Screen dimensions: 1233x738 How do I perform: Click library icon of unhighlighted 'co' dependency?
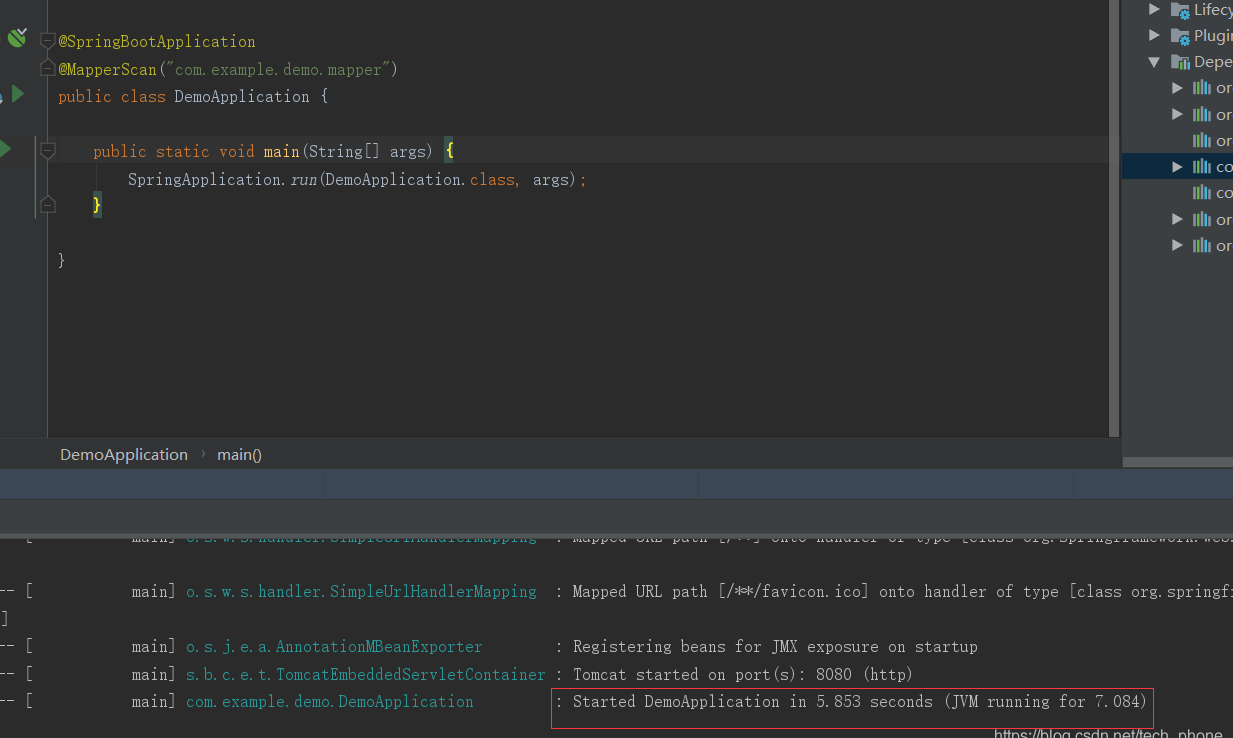click(x=1202, y=192)
